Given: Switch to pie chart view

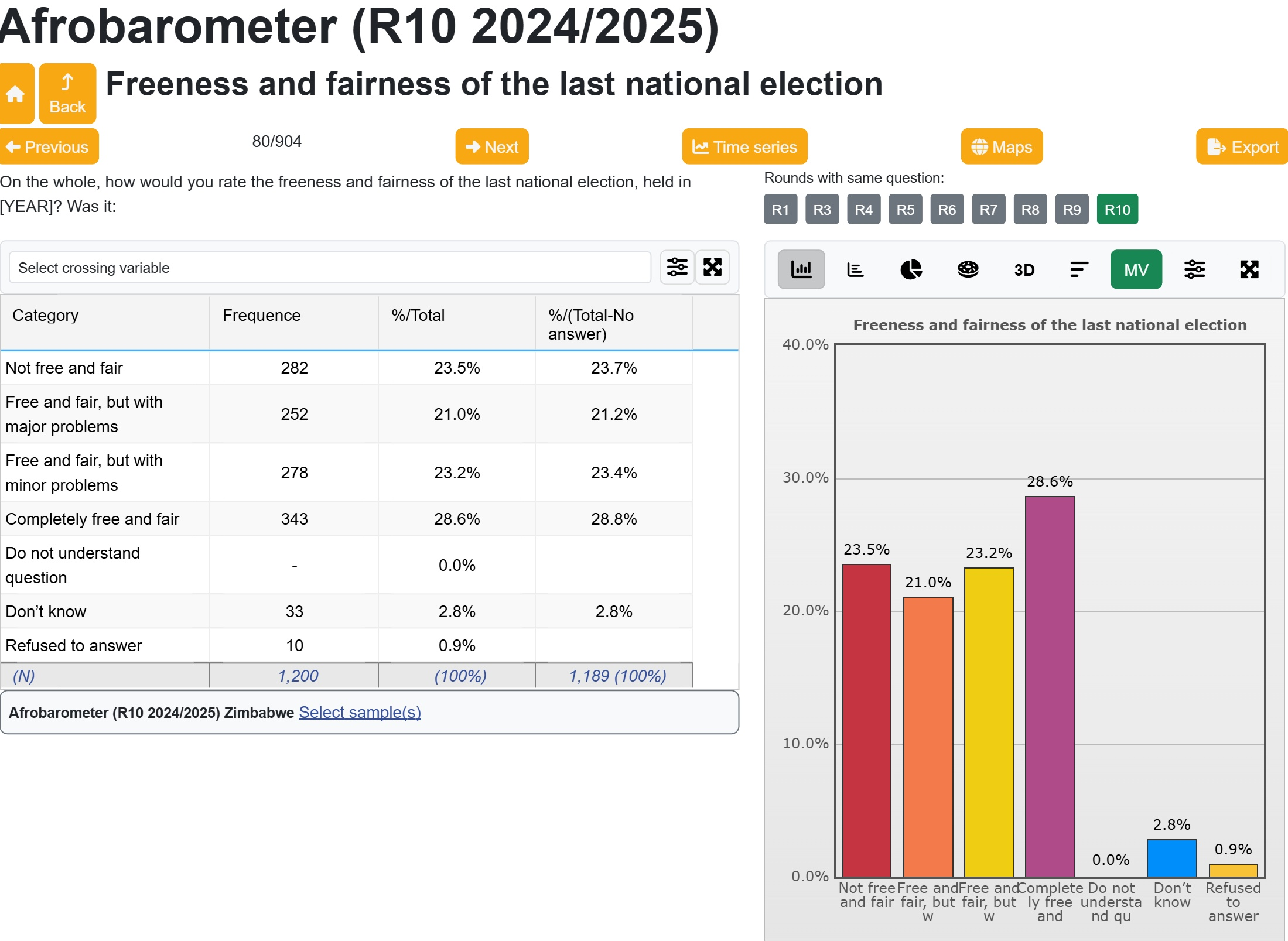Looking at the screenshot, I should [x=911, y=269].
